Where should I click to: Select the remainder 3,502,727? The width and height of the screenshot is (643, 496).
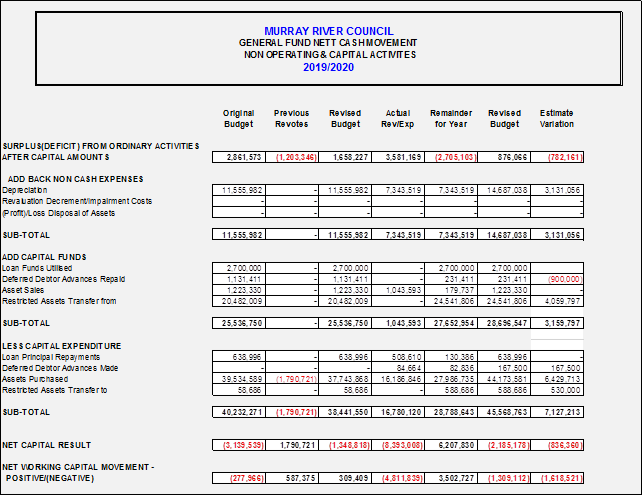click(451, 478)
